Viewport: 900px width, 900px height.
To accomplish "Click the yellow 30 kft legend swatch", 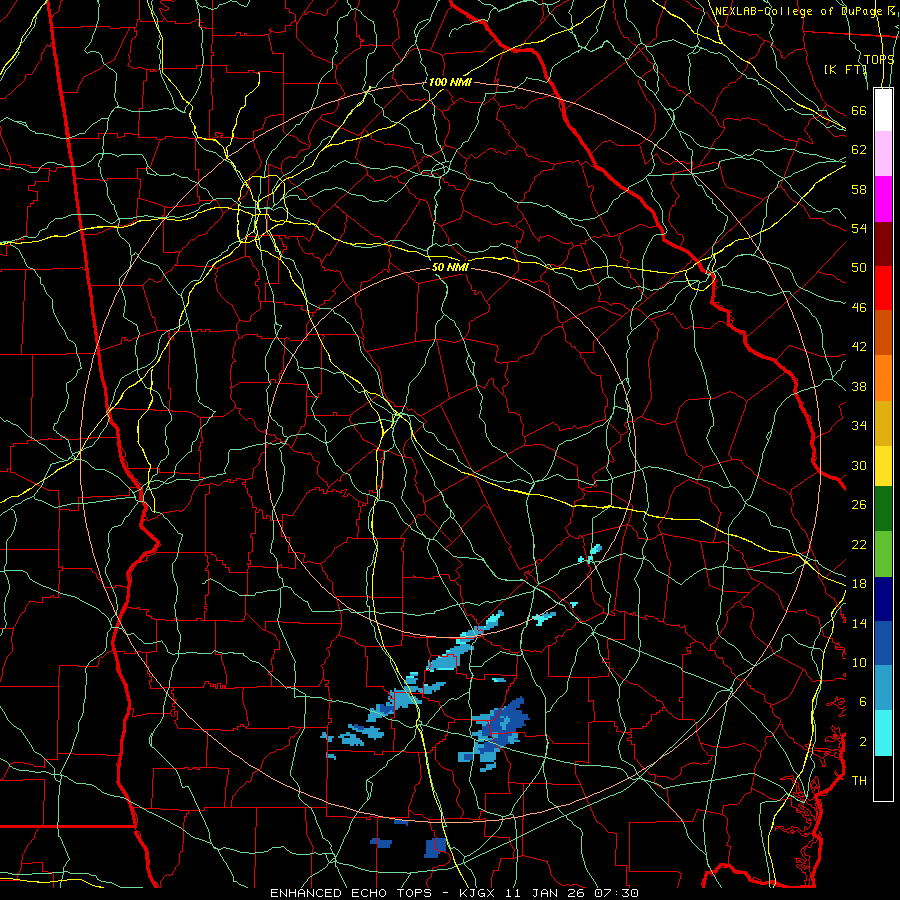I will 883,466.
